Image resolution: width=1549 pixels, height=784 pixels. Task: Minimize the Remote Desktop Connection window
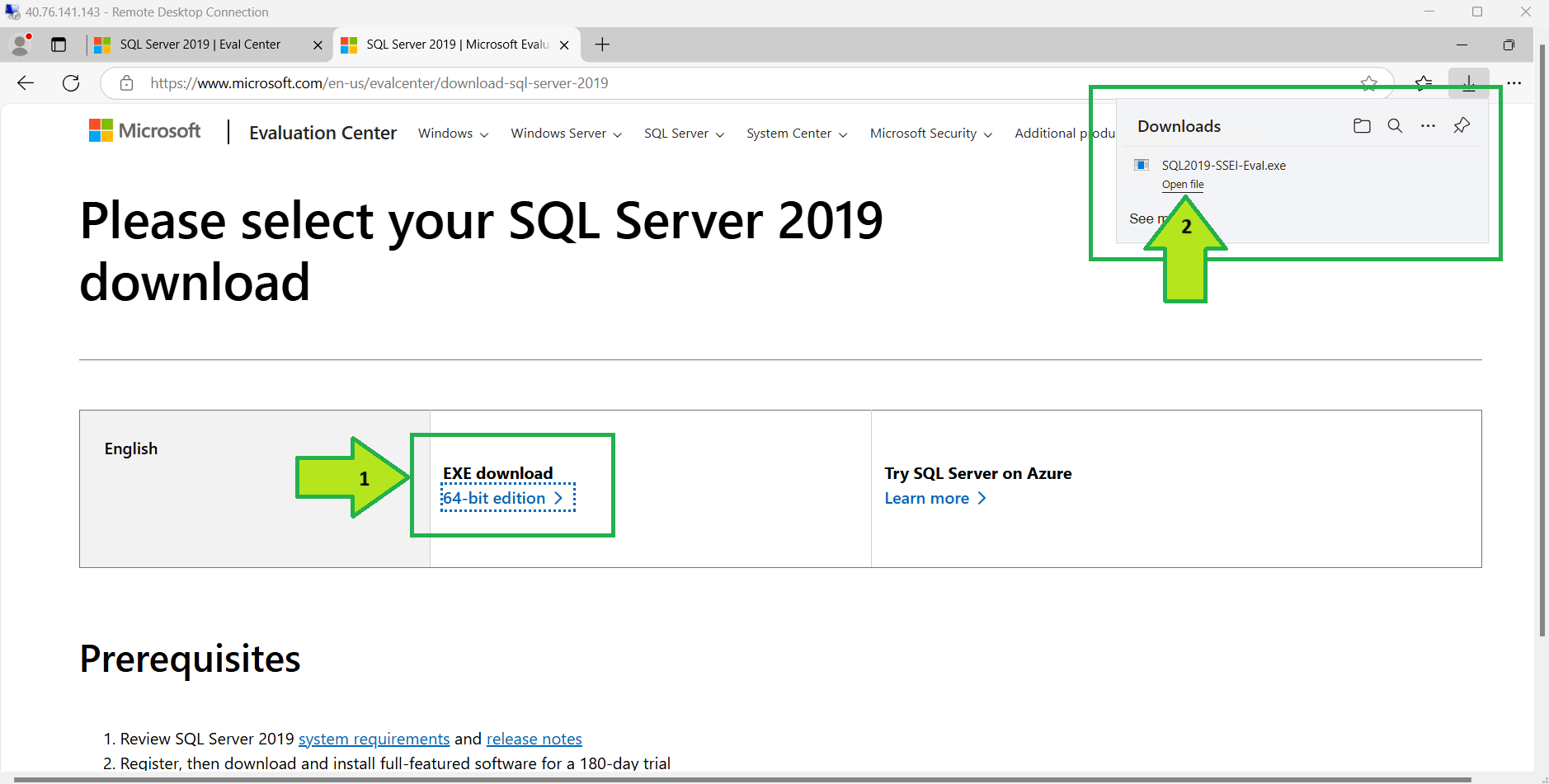1429,12
